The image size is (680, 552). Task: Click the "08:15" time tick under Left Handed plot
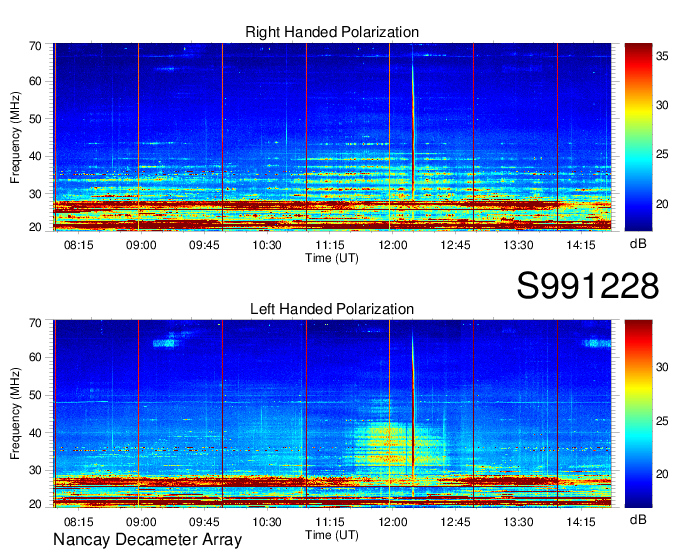pyautogui.click(x=78, y=522)
